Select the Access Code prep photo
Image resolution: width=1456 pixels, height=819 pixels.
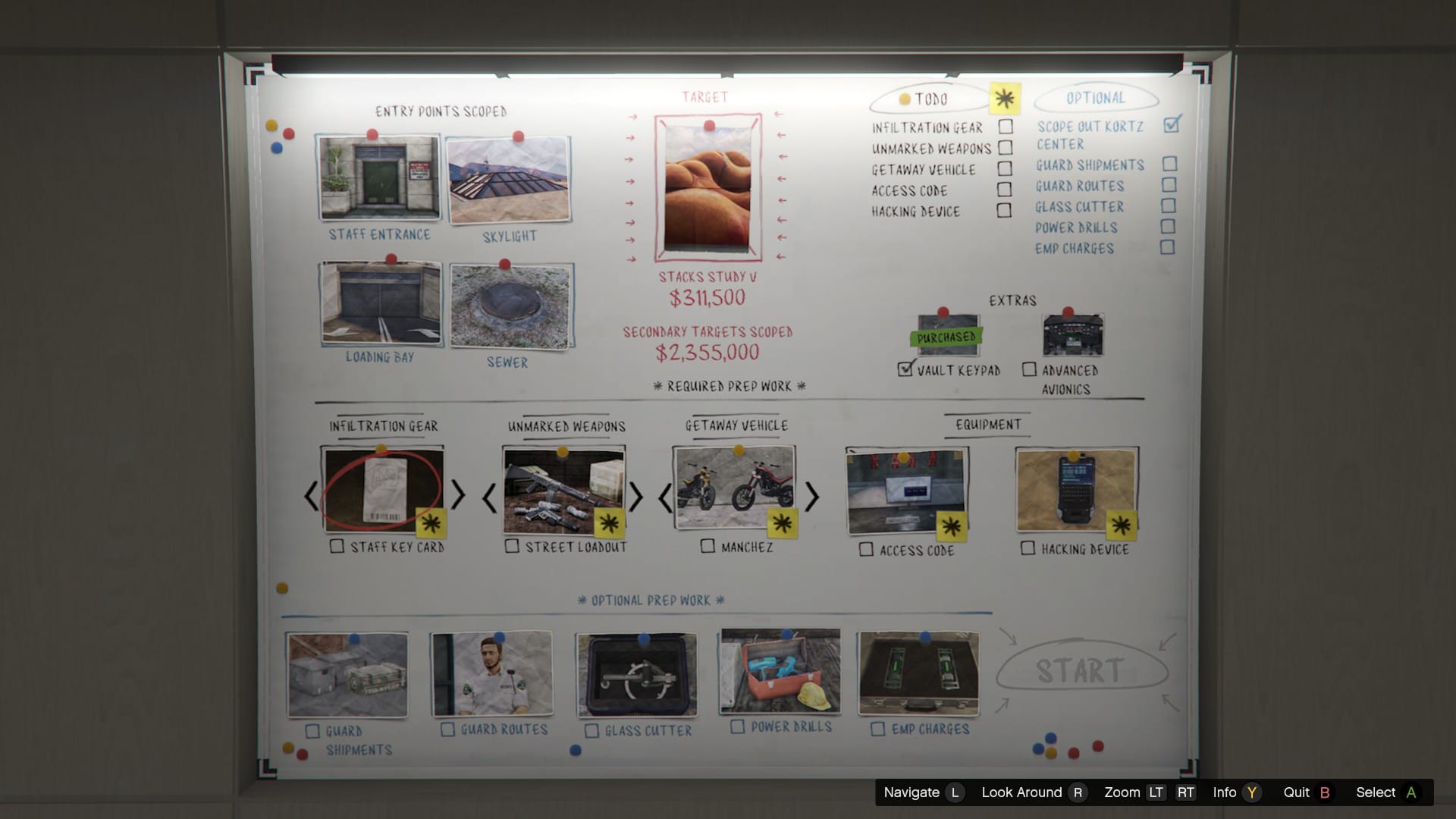pyautogui.click(x=907, y=491)
